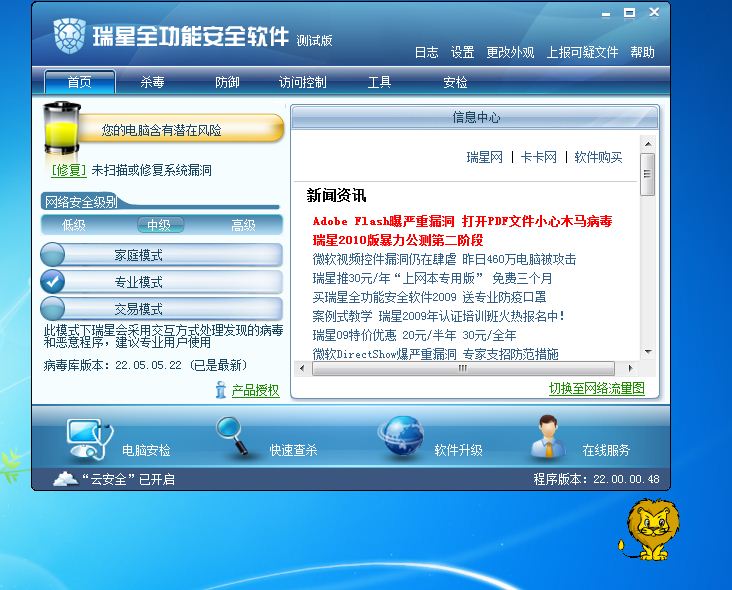The width and height of the screenshot is (732, 590).
Task: Open the 卡卡网 link
Action: [x=539, y=157]
